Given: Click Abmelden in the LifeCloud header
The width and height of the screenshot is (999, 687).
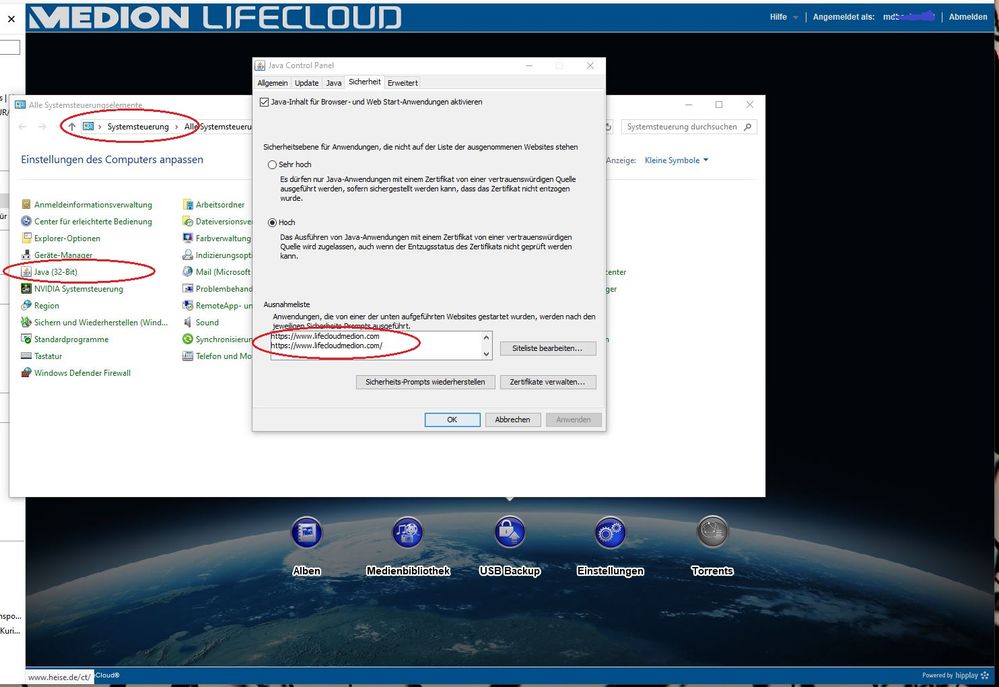Looking at the screenshot, I should pyautogui.click(x=966, y=16).
